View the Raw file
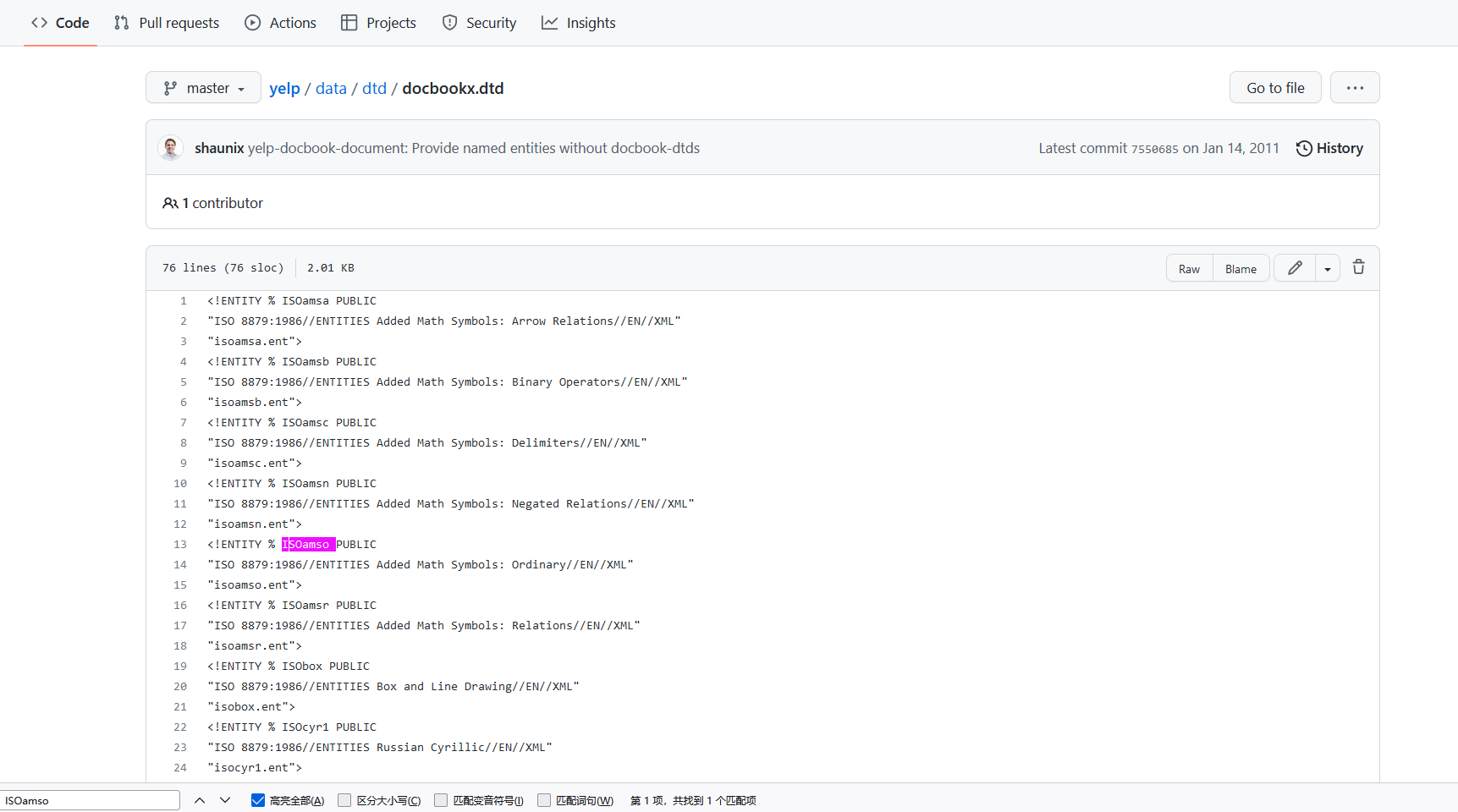The height and width of the screenshot is (812, 1458). [x=1189, y=268]
